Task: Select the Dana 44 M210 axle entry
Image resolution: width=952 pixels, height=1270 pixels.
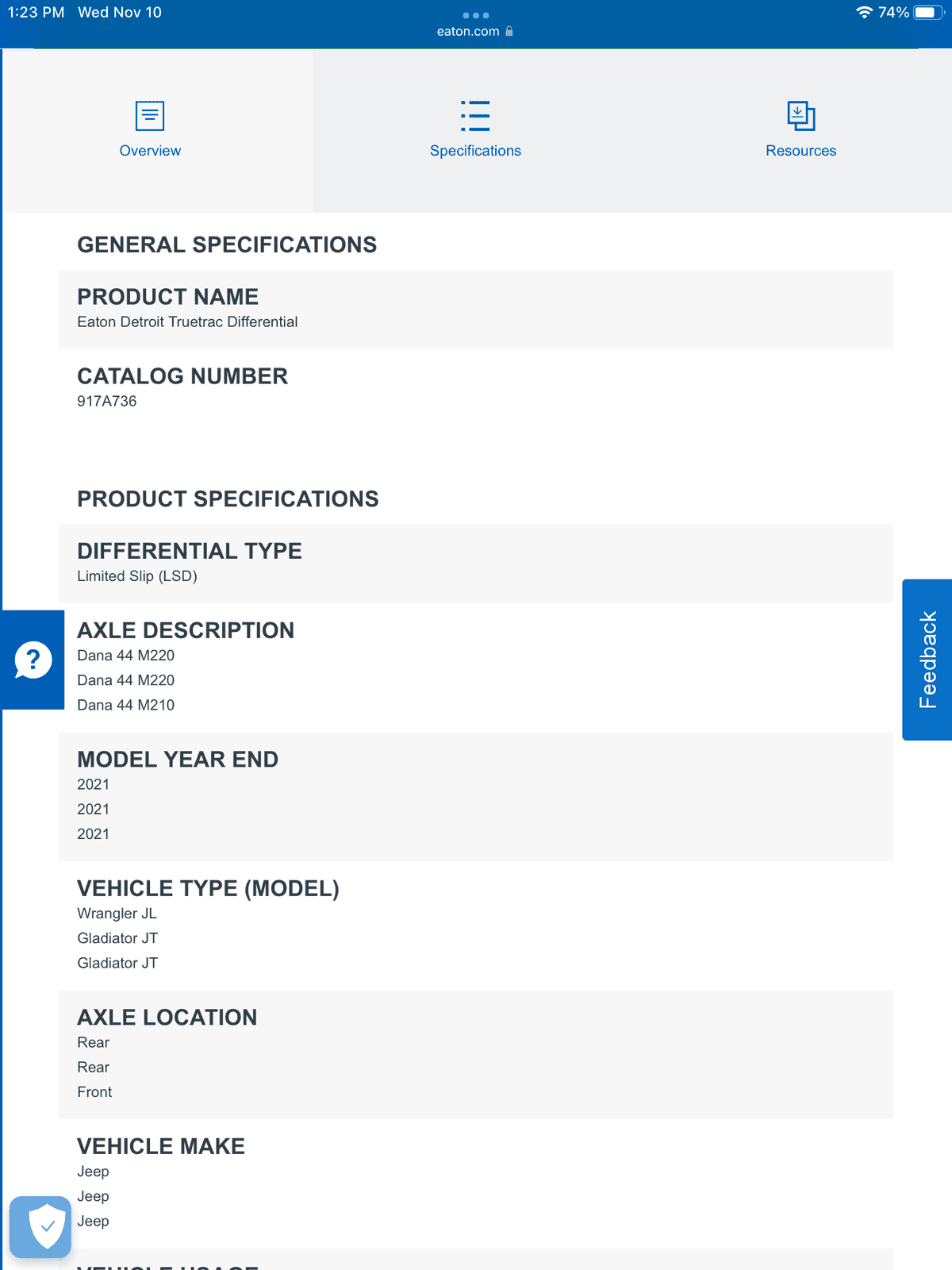Action: click(x=125, y=705)
